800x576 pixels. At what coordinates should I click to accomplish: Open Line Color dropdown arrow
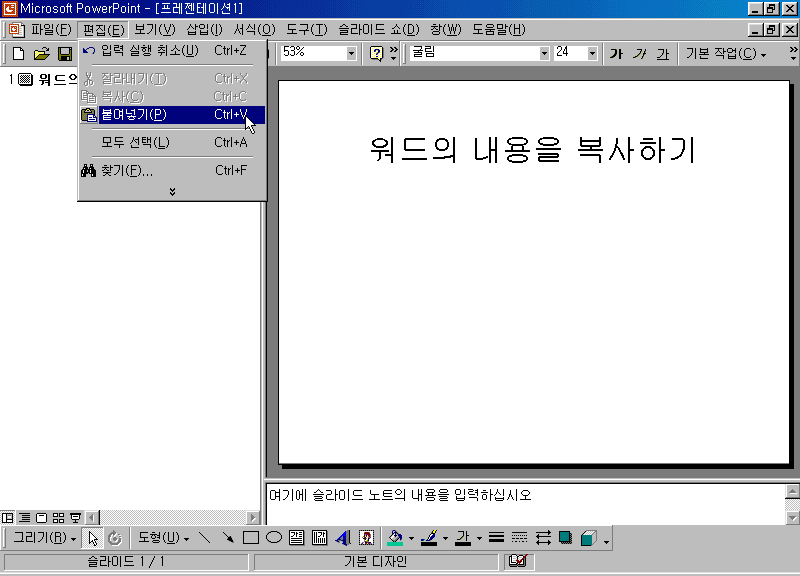[x=445, y=538]
